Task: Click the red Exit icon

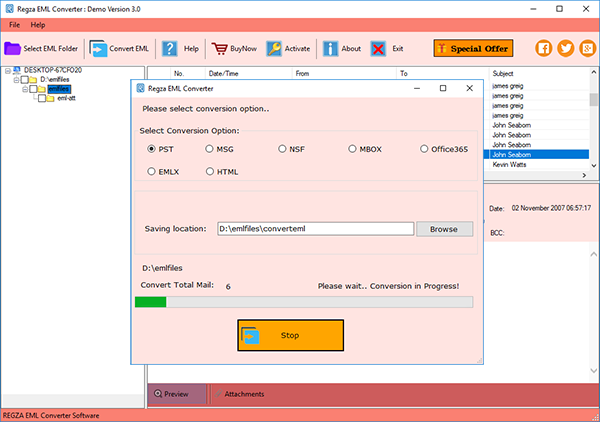Action: coord(378,48)
